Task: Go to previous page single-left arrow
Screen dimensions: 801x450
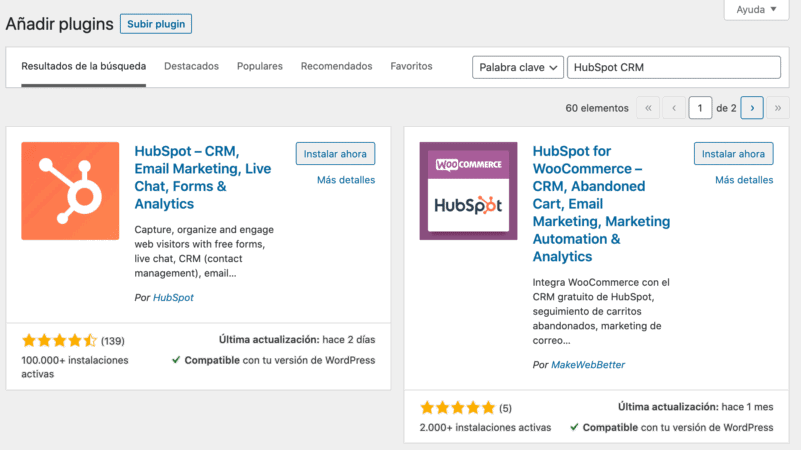Action: pyautogui.click(x=674, y=108)
